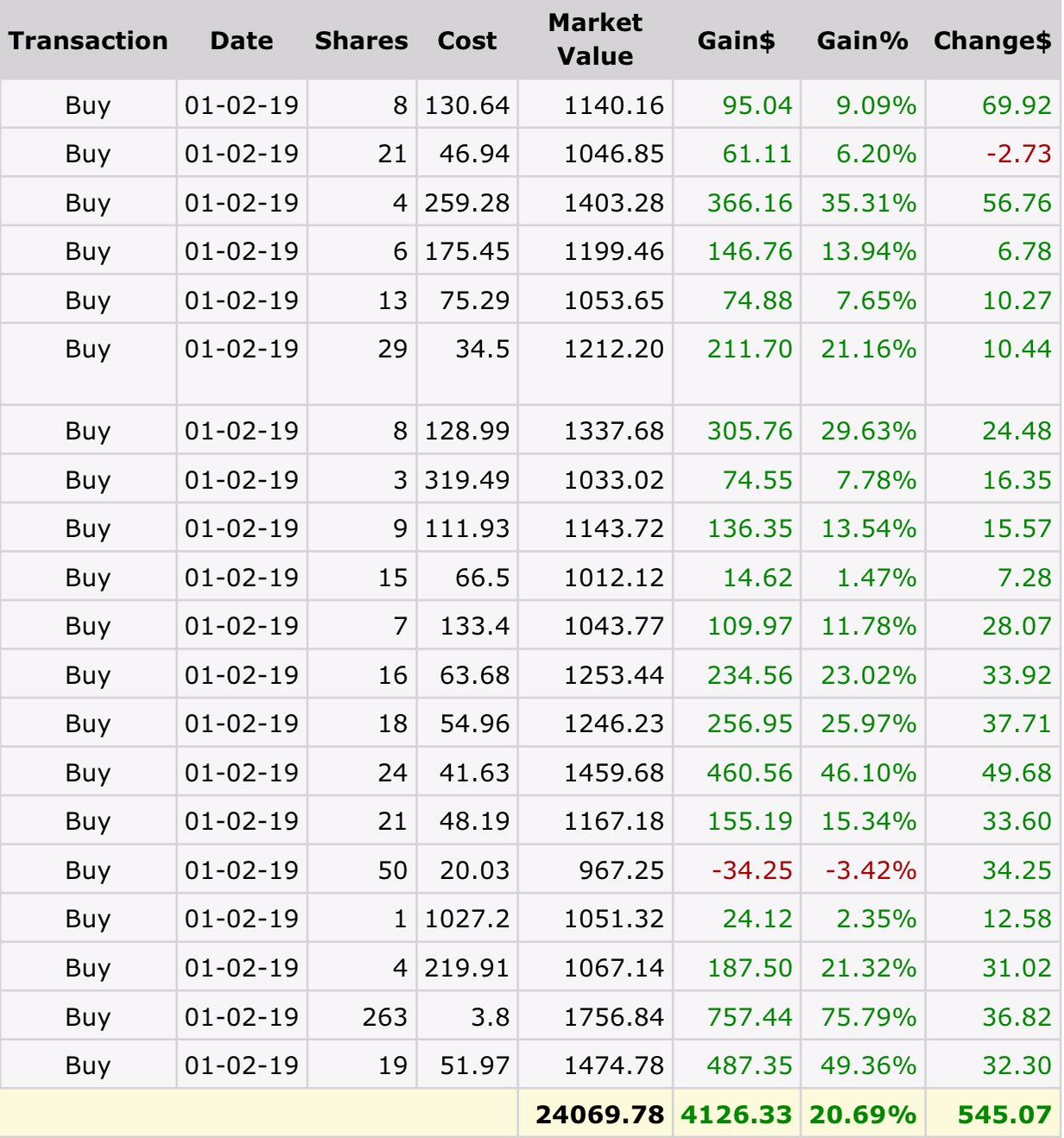Click the negative gain cell -34.25
The height and width of the screenshot is (1138, 1064).
pos(751,870)
